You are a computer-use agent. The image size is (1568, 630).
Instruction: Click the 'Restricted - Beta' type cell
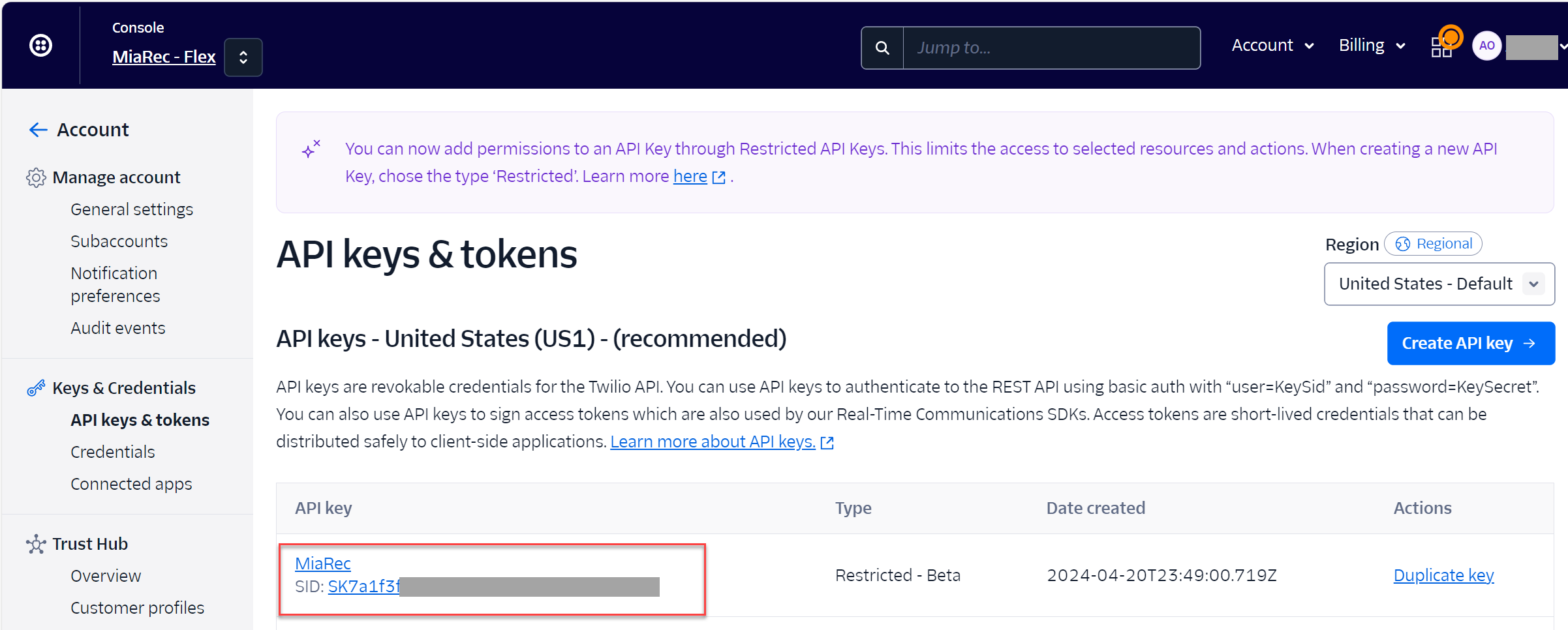897,575
